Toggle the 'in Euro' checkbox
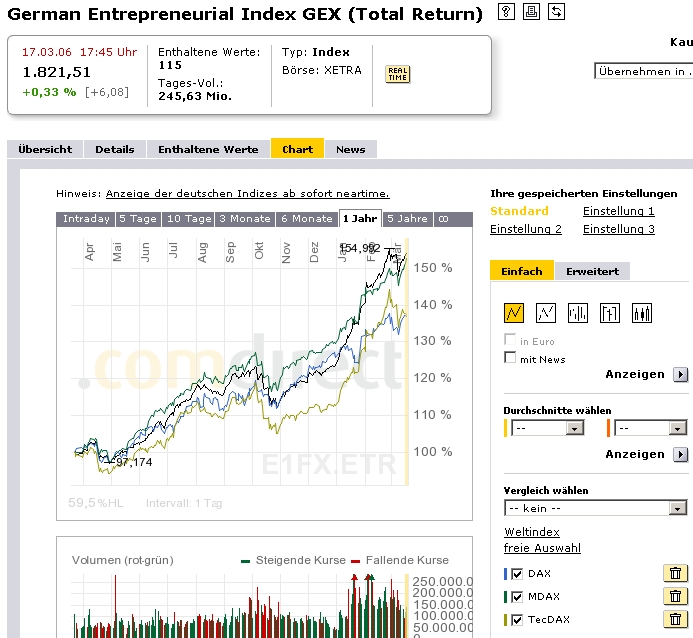693x638 pixels. pyautogui.click(x=510, y=339)
